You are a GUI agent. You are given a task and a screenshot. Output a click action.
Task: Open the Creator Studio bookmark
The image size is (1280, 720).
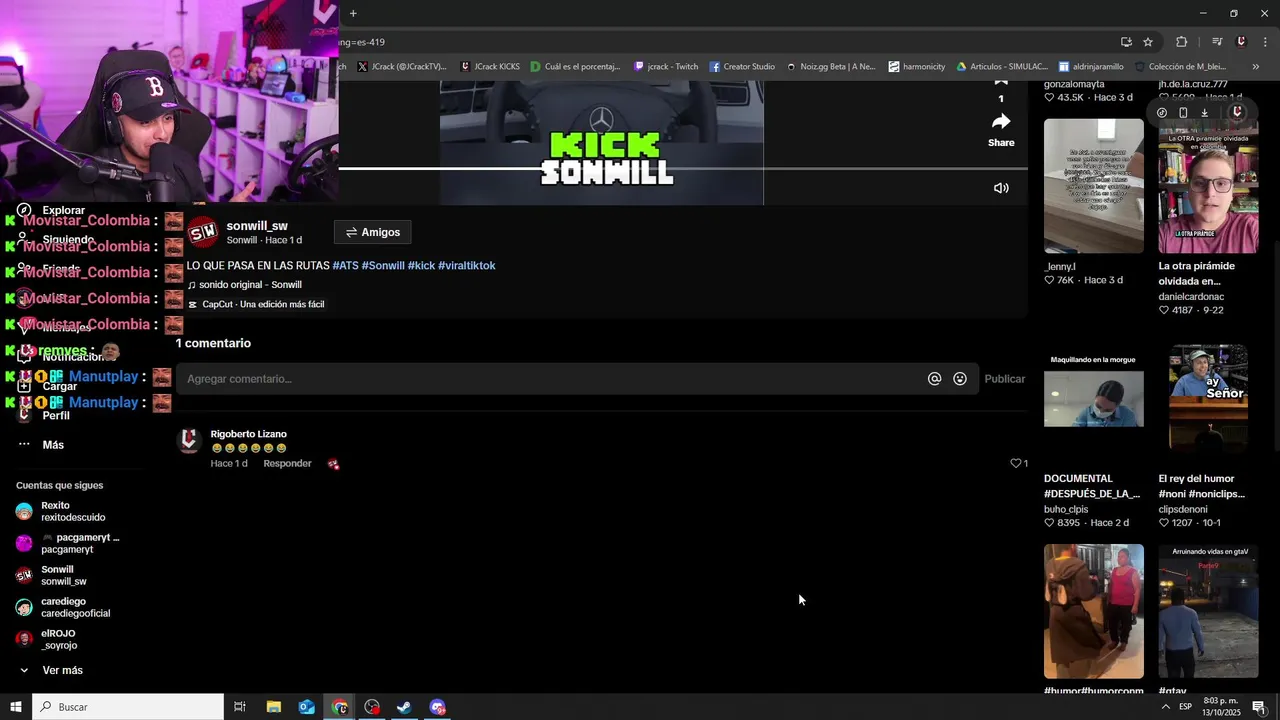(742, 67)
